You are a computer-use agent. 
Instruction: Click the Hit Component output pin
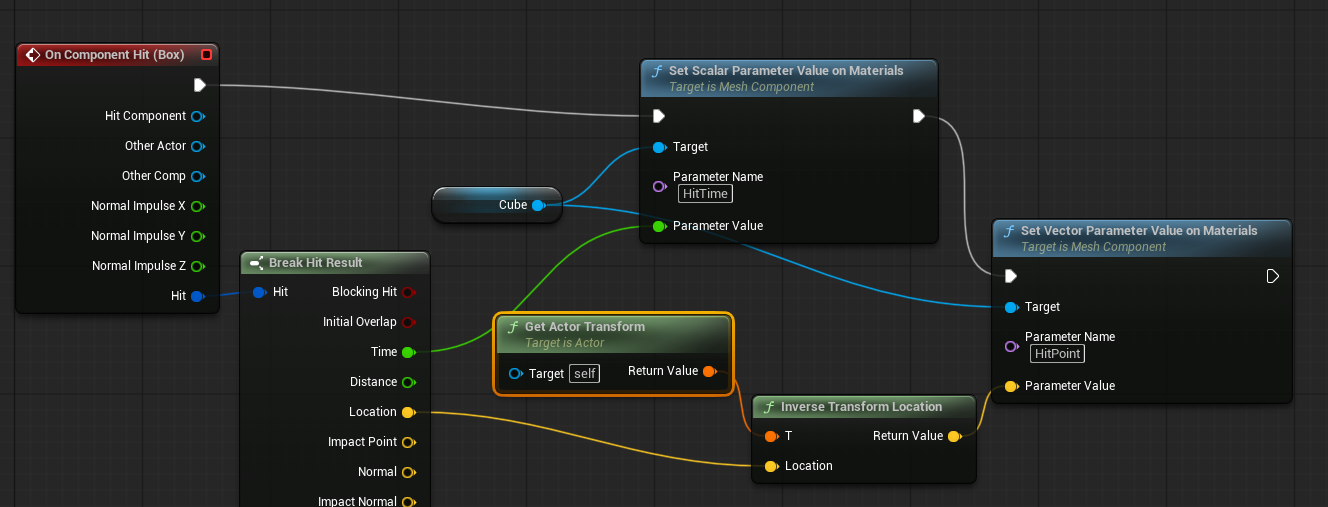pyautogui.click(x=197, y=116)
